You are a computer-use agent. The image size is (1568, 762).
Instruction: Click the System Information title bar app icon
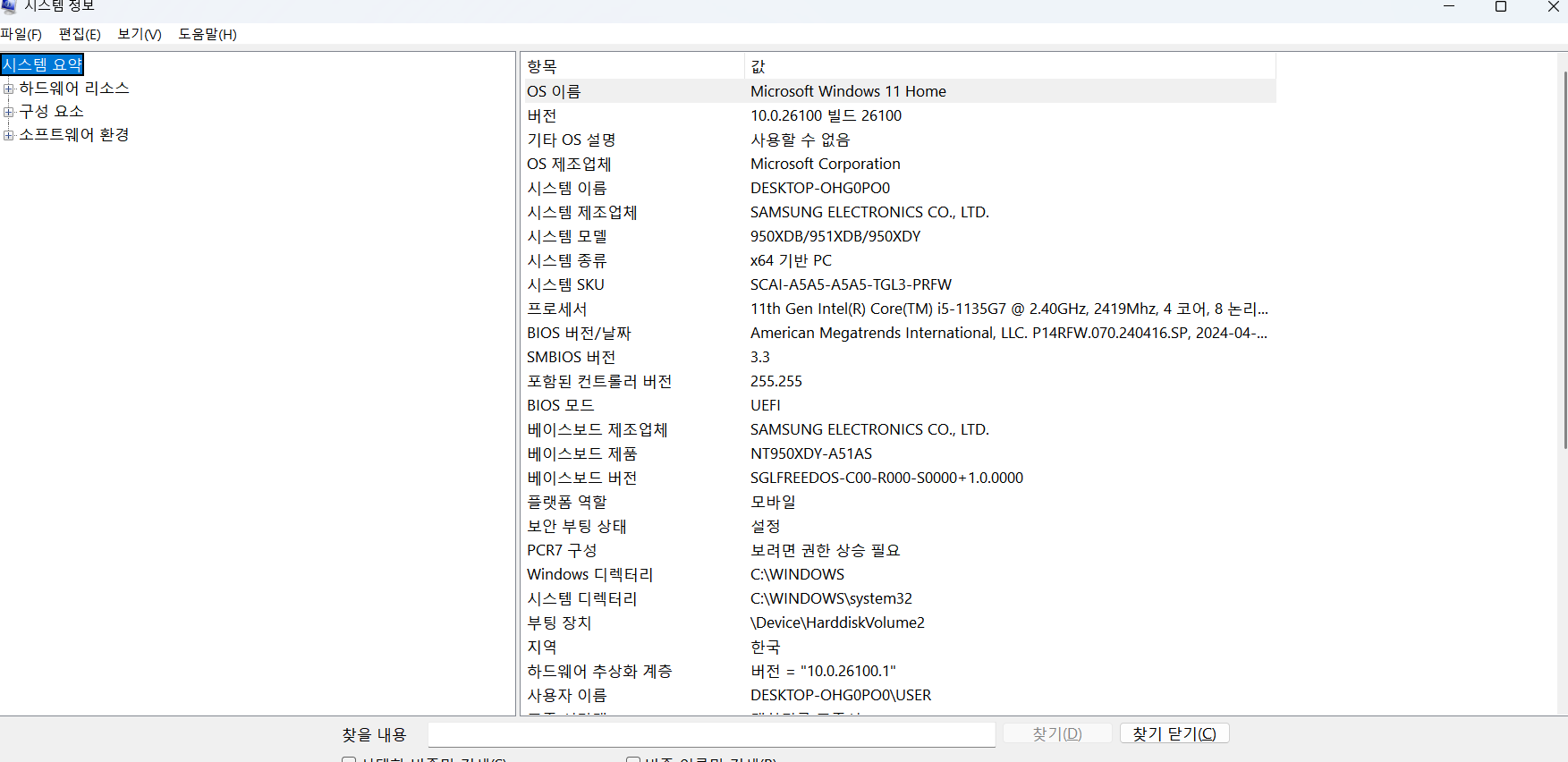pyautogui.click(x=8, y=6)
